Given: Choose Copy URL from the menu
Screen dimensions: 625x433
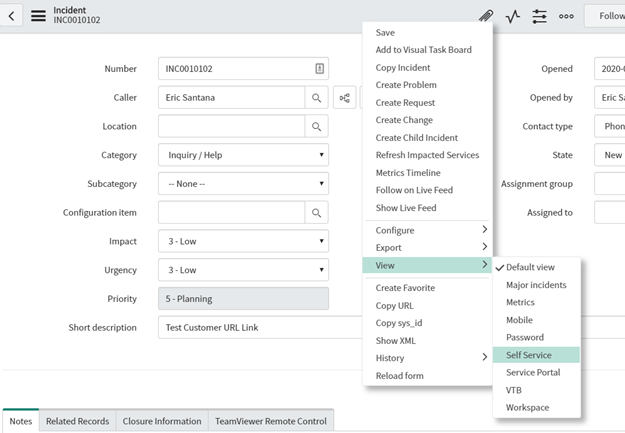Looking at the screenshot, I should click(427, 305).
